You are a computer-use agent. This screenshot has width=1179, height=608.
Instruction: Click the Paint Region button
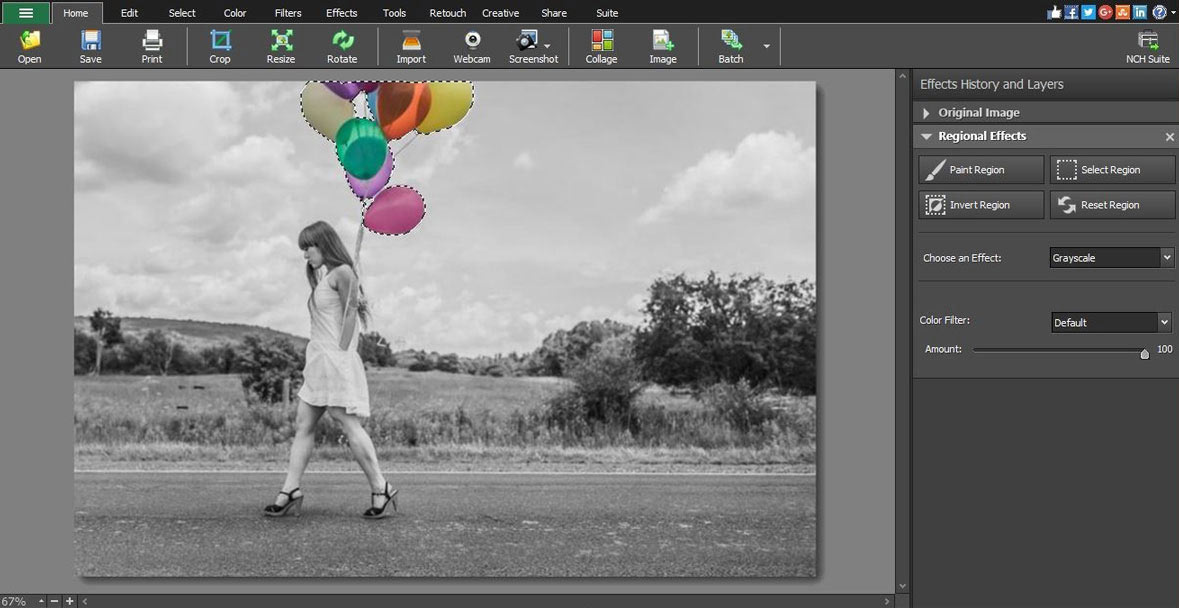[981, 170]
